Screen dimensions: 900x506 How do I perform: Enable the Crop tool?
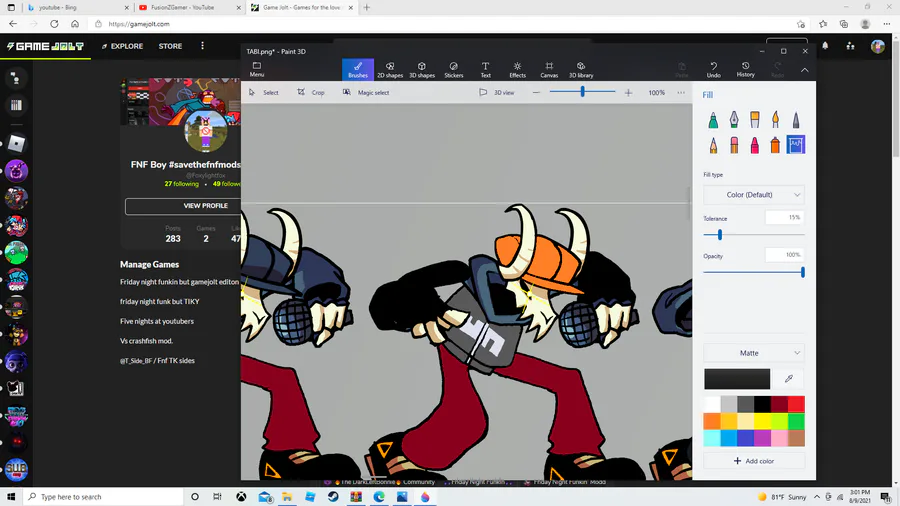point(310,92)
